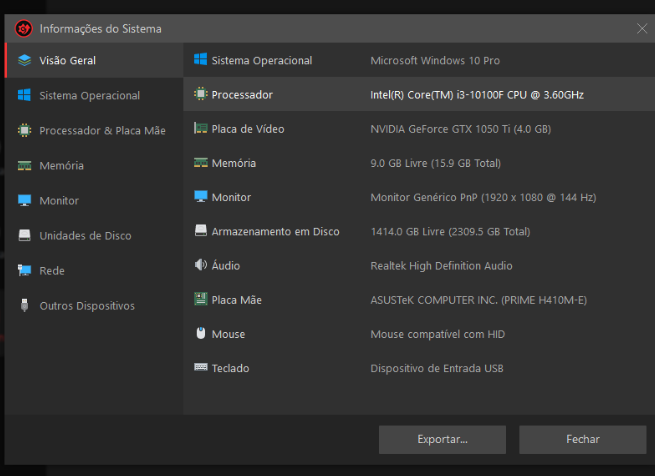Viewport: 655px width, 476px height.
Task: Click the disk icon for Armazenamento em Disco
Action: pyautogui.click(x=201, y=231)
